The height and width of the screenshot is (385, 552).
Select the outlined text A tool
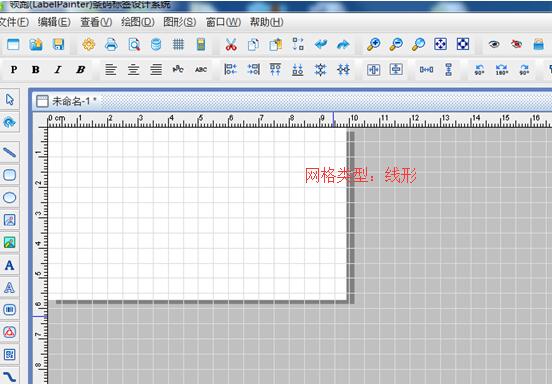[x=10, y=288]
